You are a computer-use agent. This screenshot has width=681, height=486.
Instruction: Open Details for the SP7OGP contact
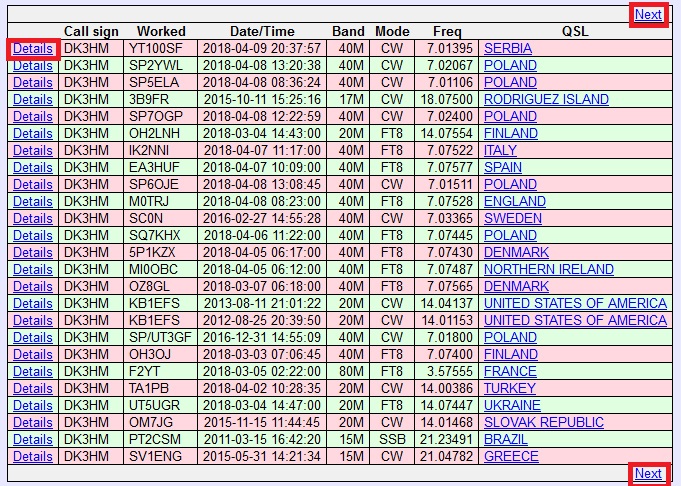(33, 116)
